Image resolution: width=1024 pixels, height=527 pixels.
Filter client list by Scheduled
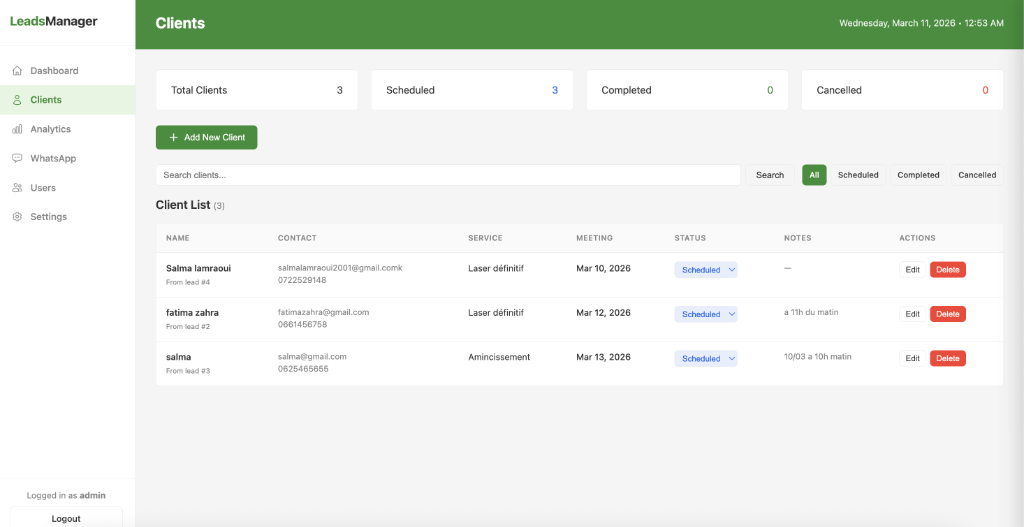pos(858,175)
